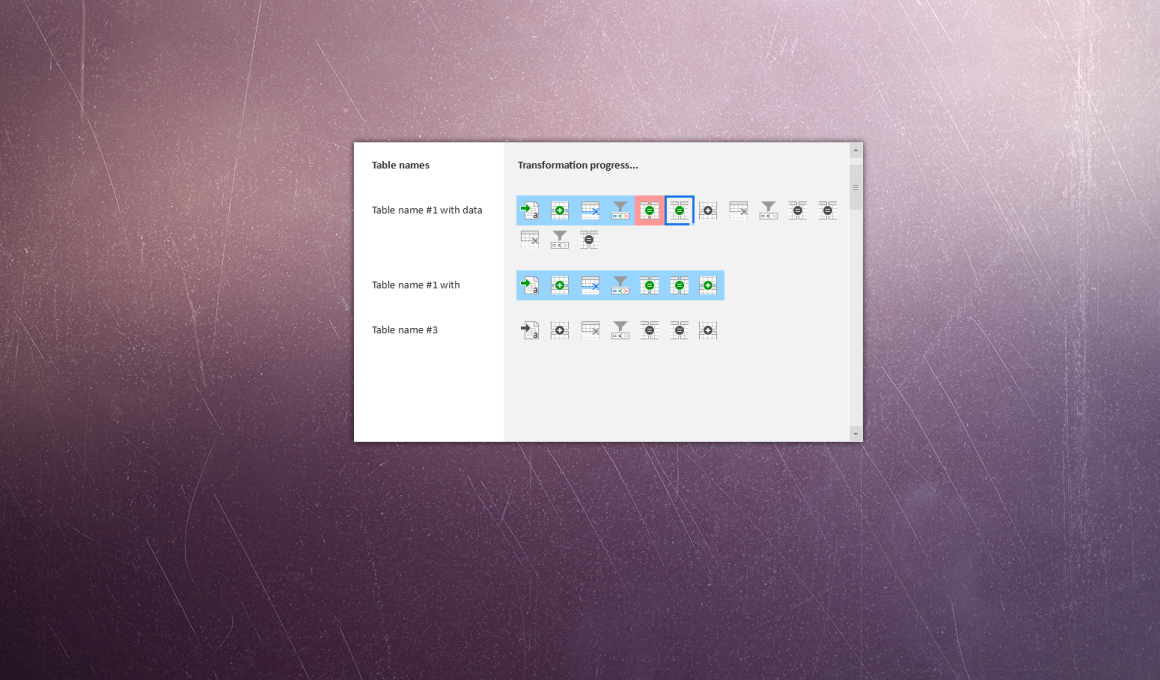This screenshot has width=1160, height=680.
Task: Click the blue-outlined selected transformation step
Action: (x=678, y=210)
